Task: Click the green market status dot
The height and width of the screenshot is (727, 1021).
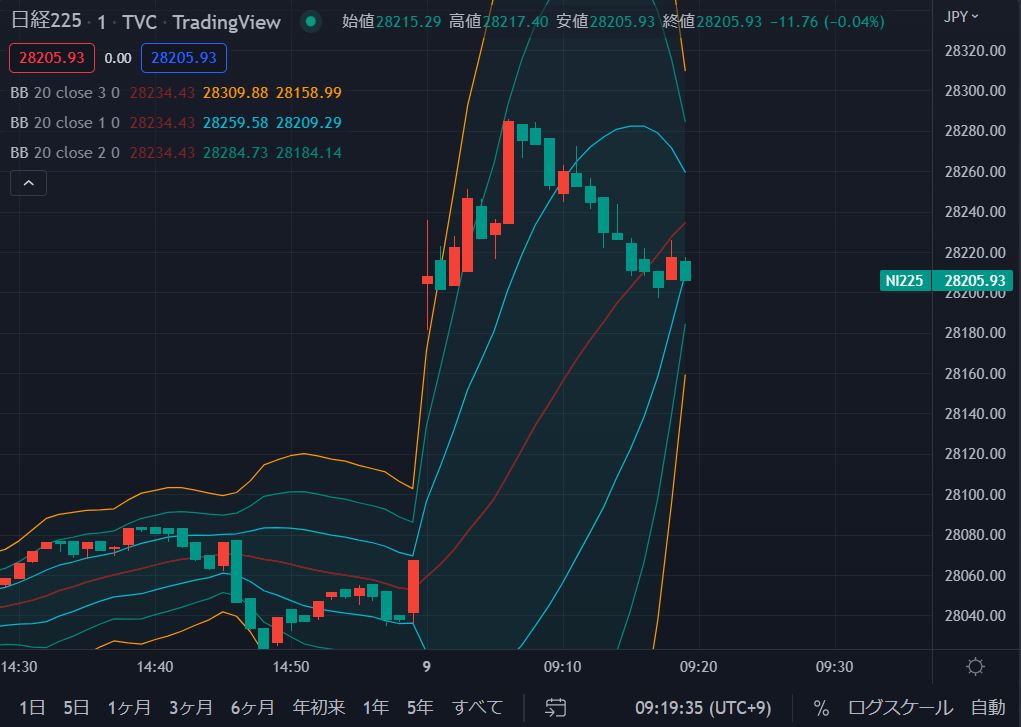Action: click(311, 21)
